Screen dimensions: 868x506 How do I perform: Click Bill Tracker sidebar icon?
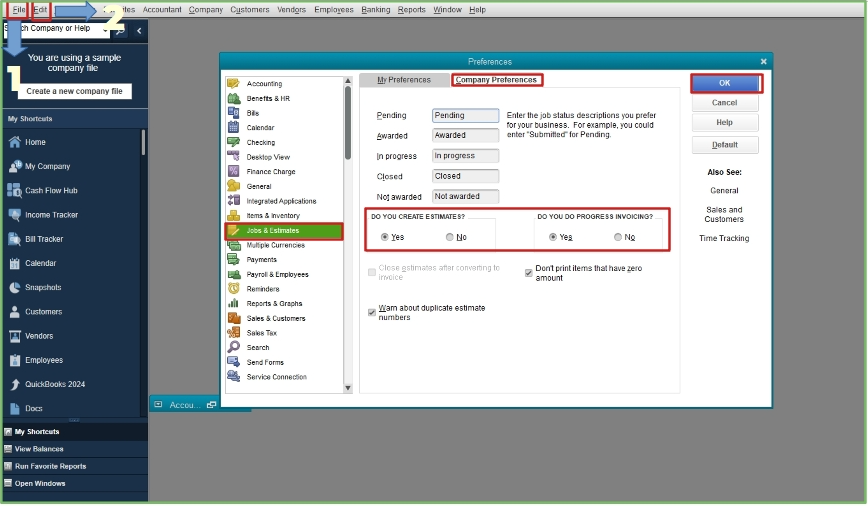pos(14,239)
